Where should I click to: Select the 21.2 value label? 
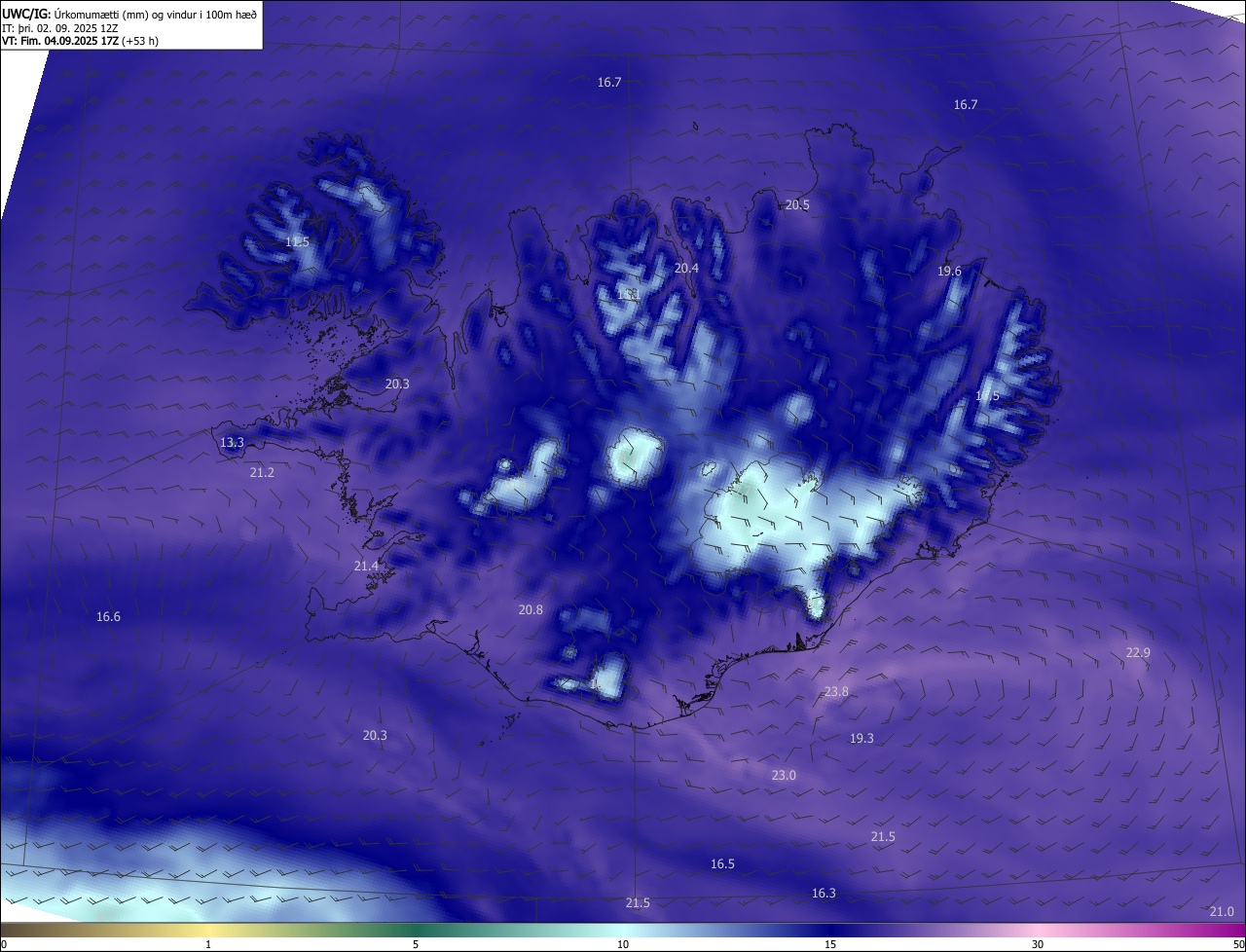tap(262, 473)
